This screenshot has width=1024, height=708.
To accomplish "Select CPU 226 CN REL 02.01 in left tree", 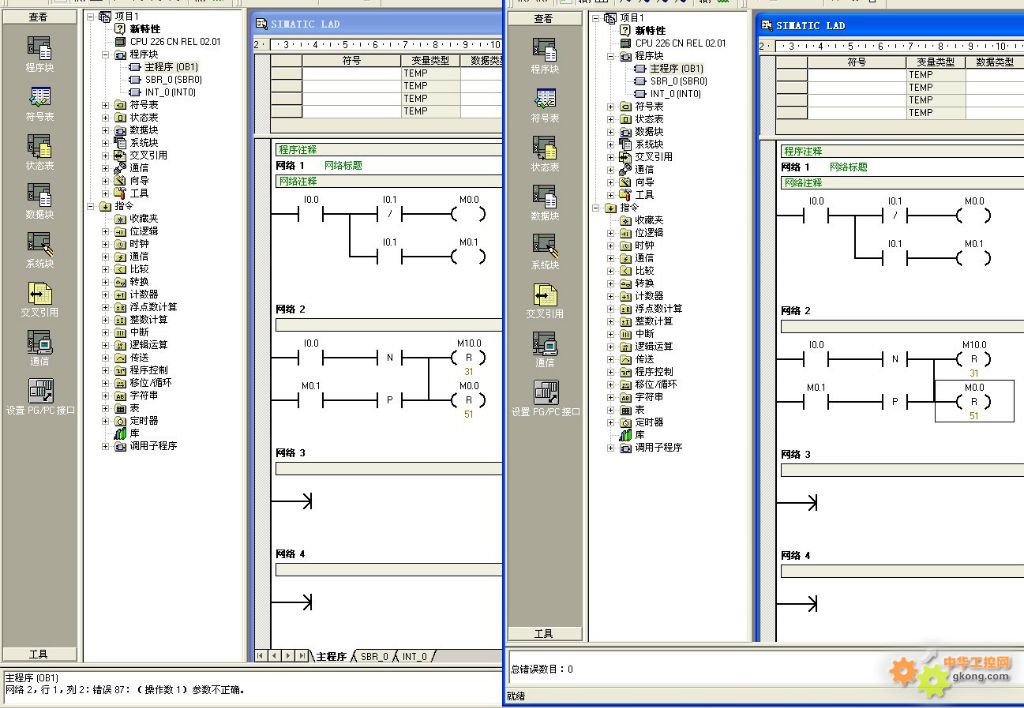I will 175,41.
